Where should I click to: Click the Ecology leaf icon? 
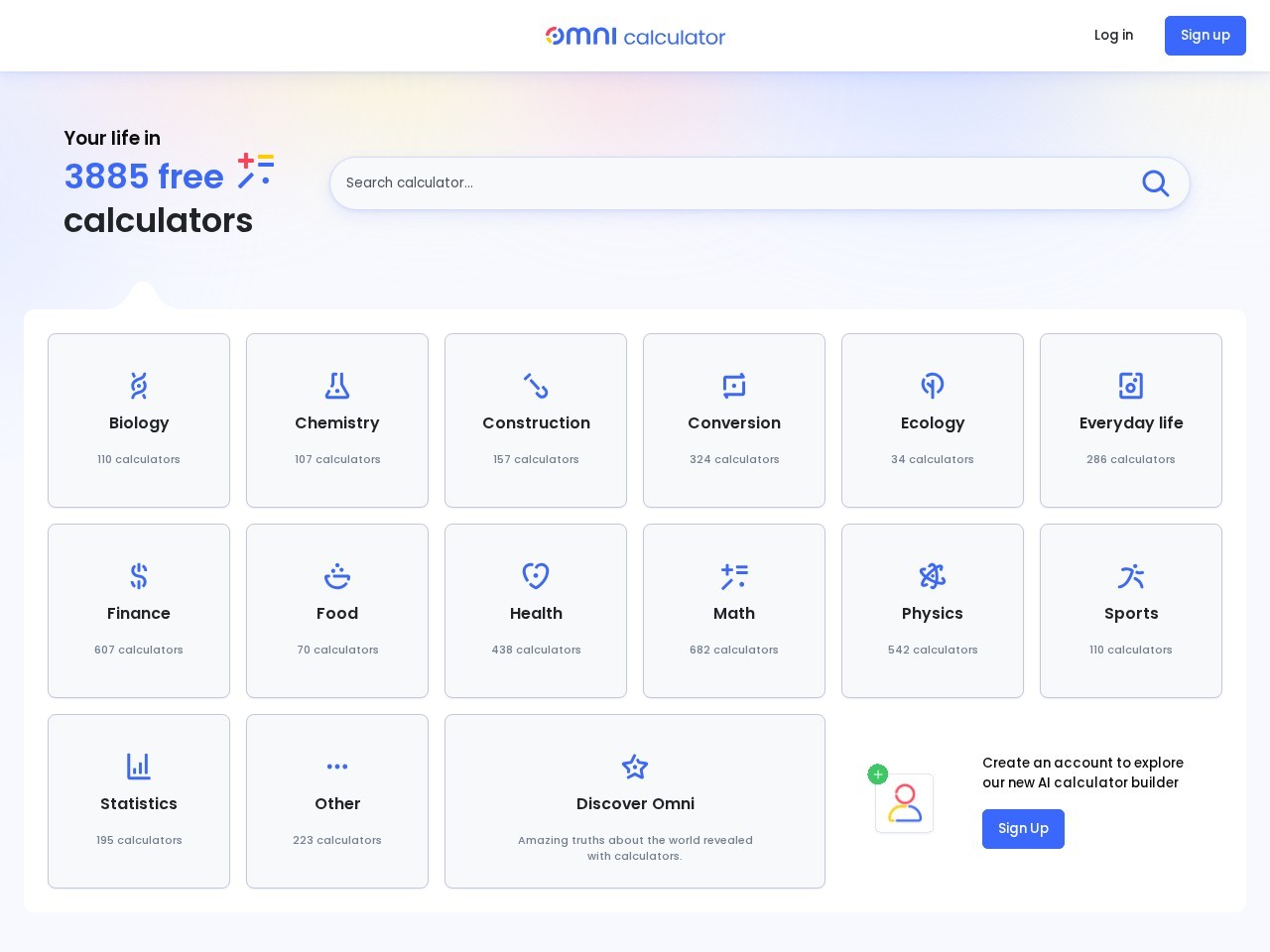tap(933, 385)
